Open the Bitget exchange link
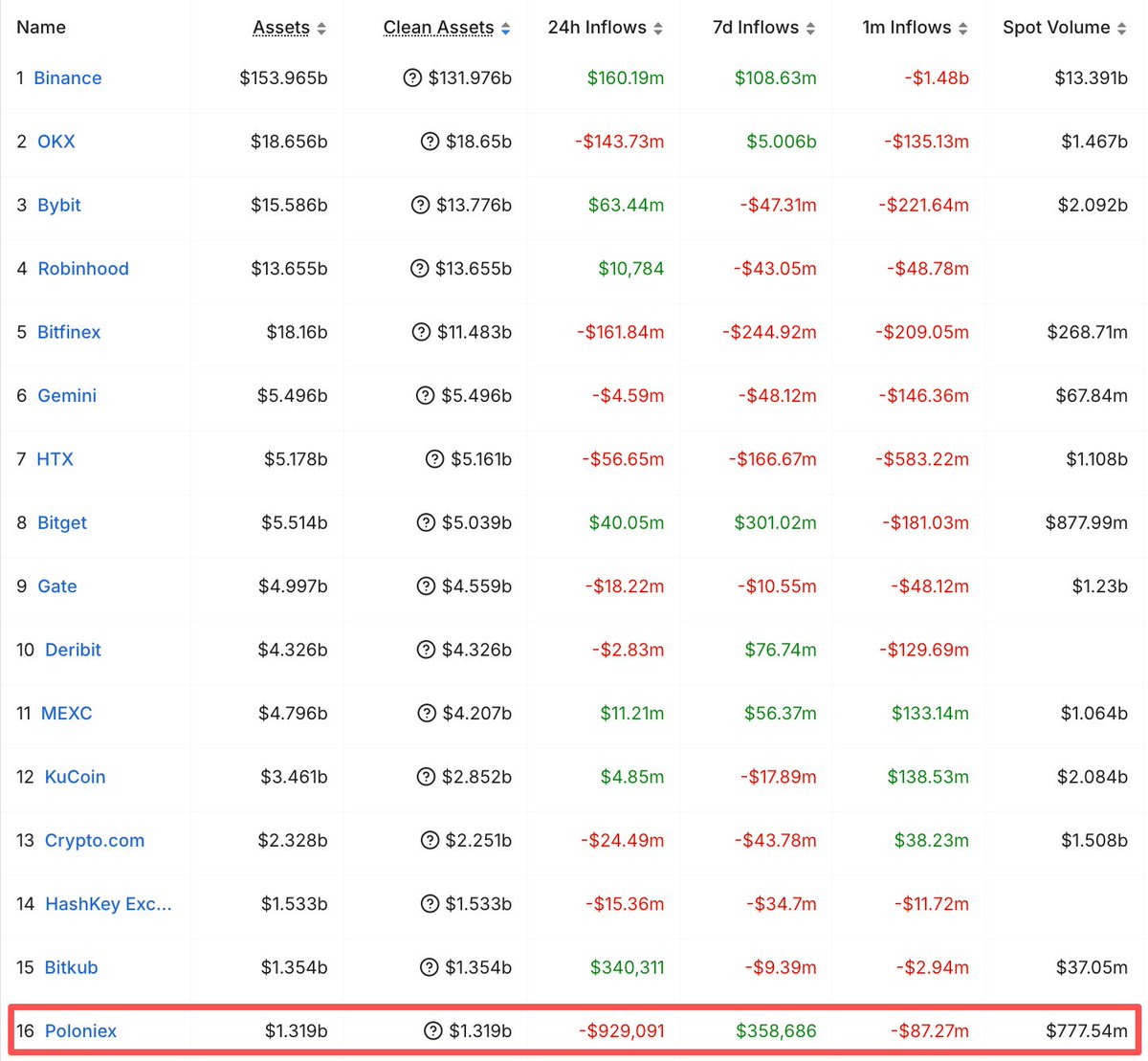Image resolution: width=1148 pixels, height=1061 pixels. click(62, 522)
